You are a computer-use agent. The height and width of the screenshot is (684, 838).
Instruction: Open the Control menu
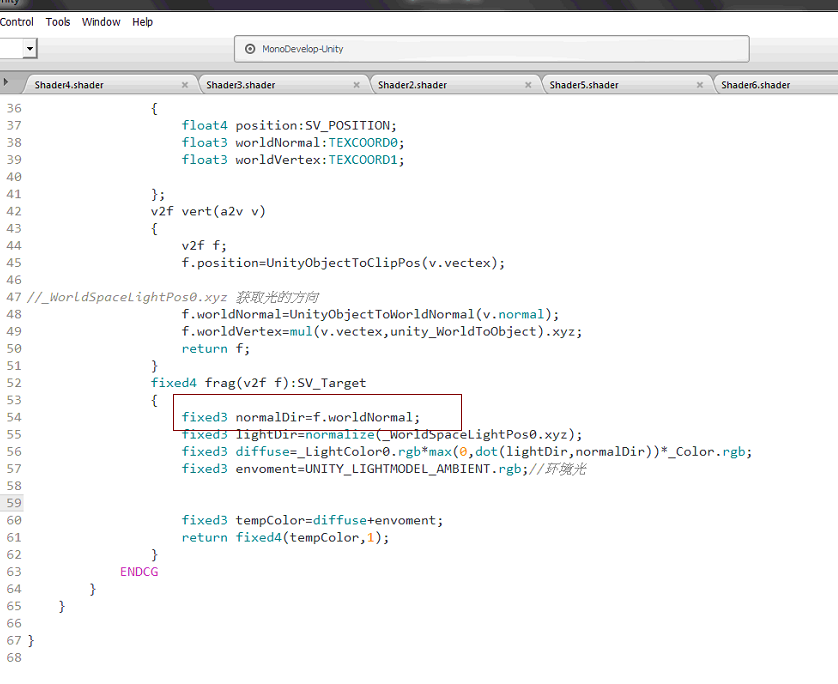click(x=17, y=22)
